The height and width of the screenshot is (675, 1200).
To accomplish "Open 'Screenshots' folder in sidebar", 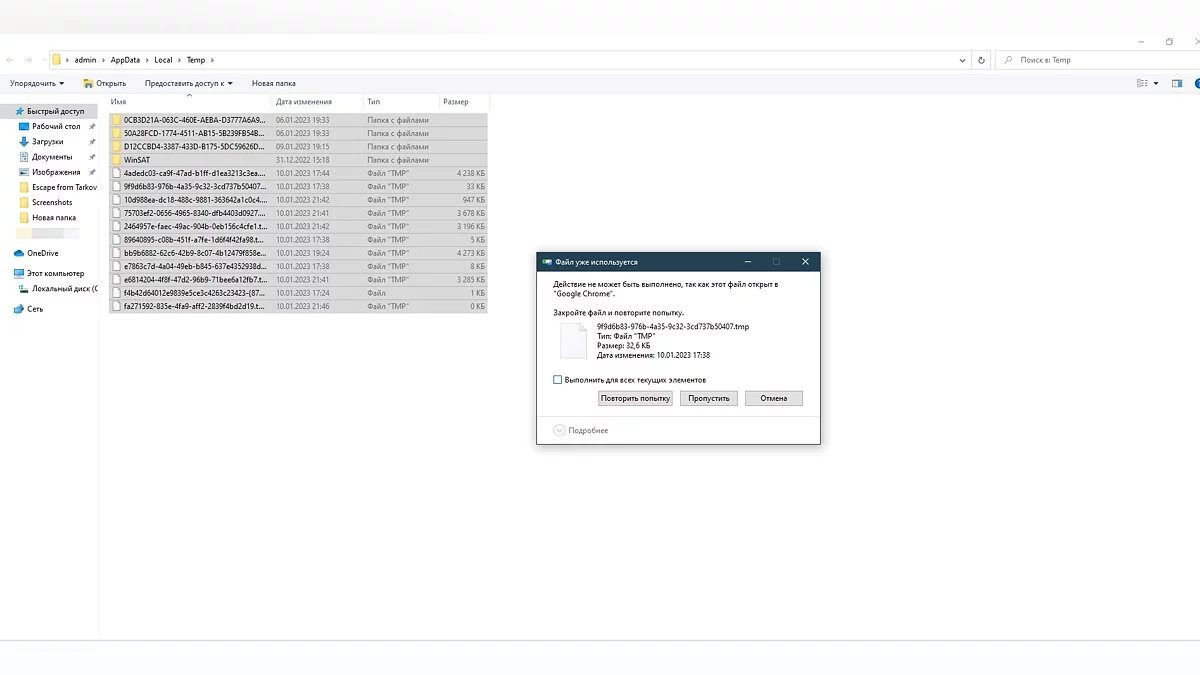I will (x=46, y=202).
